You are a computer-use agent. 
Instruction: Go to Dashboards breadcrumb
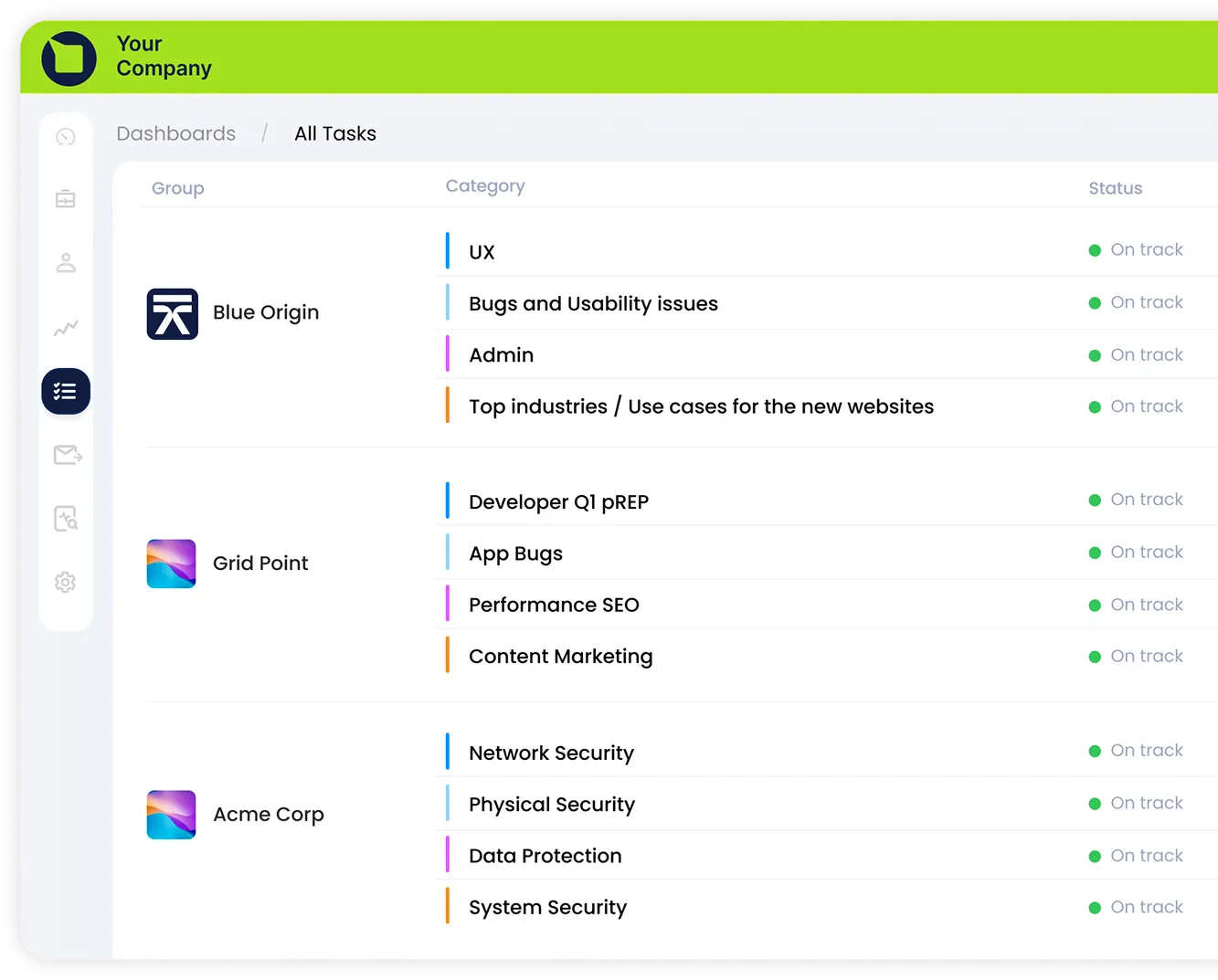click(x=176, y=133)
